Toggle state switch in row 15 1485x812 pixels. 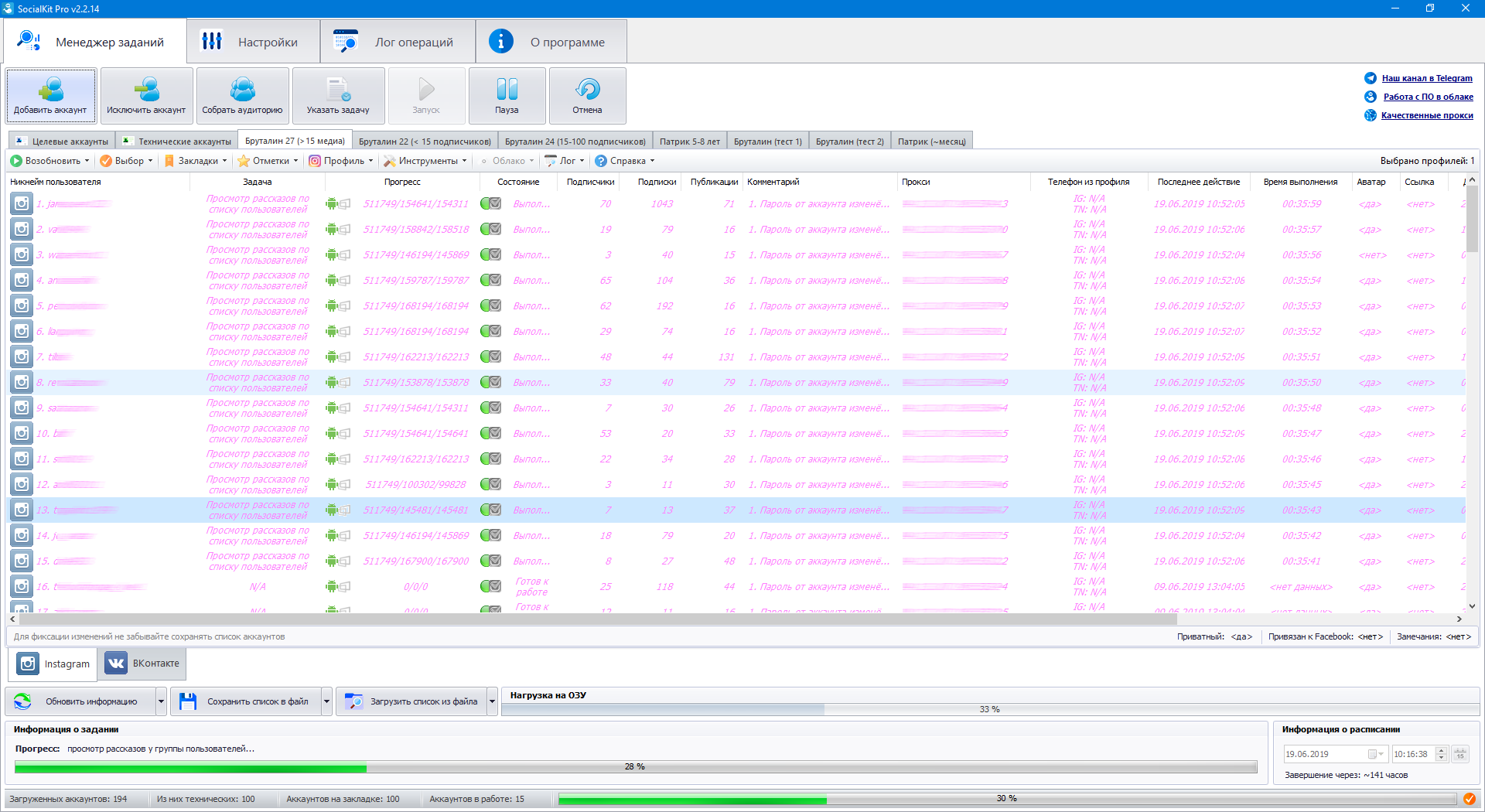490,561
